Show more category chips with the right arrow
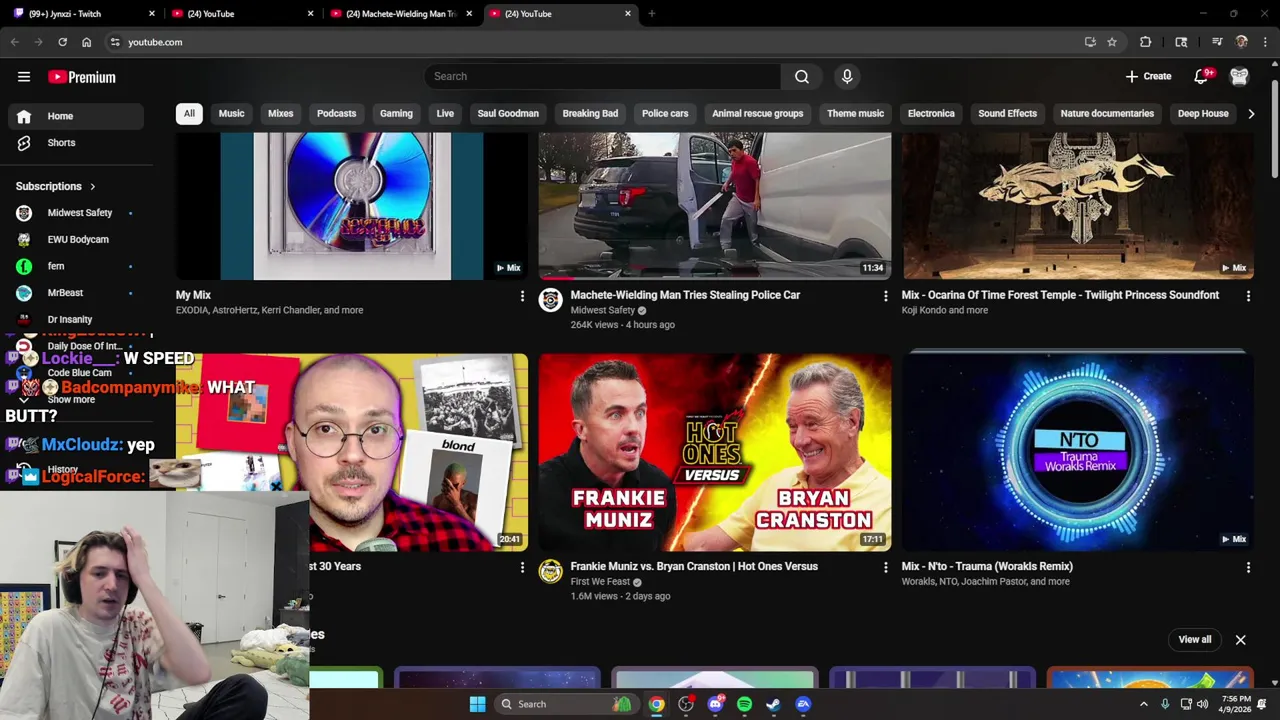 coord(1251,114)
